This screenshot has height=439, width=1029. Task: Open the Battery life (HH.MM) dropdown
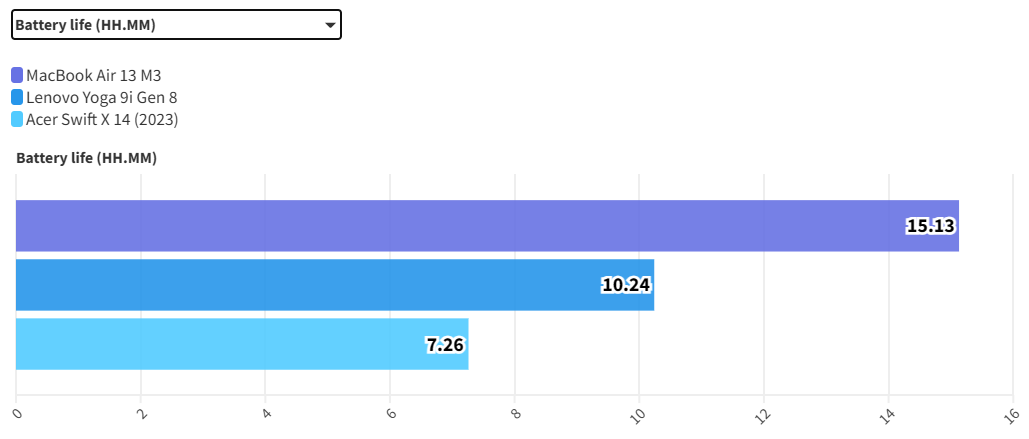point(176,25)
